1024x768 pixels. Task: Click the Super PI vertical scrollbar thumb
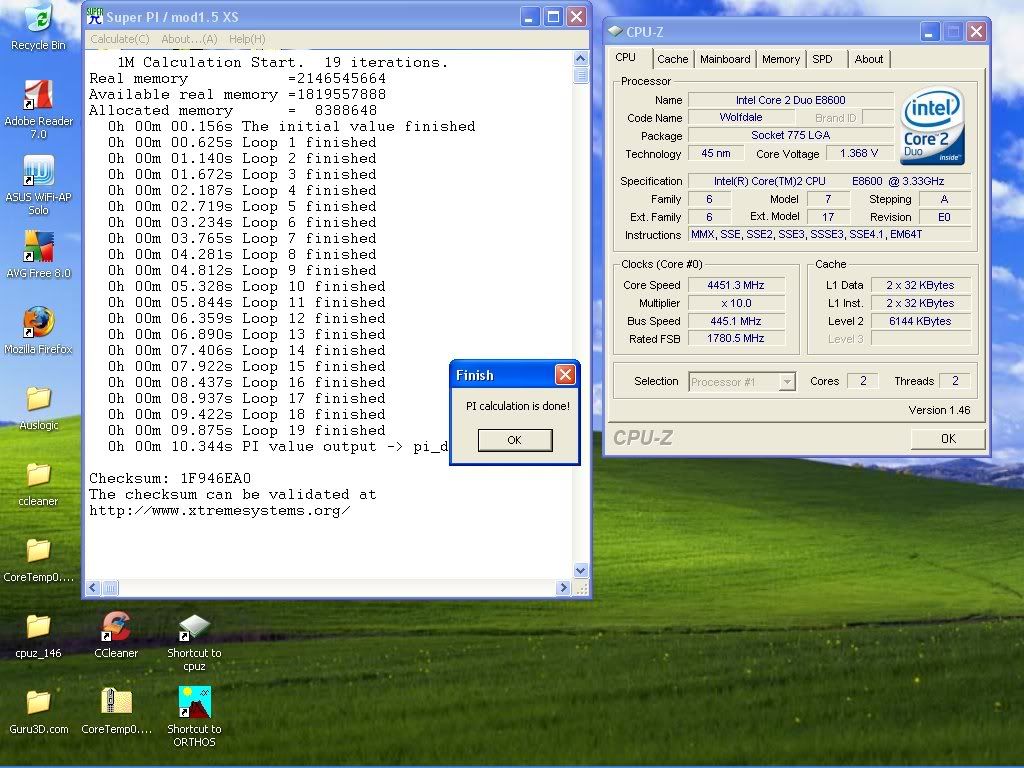[x=581, y=75]
